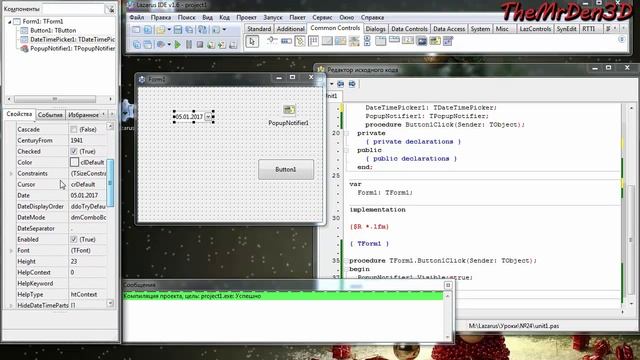Click the object inspector vertical scrollbar

coord(110,183)
